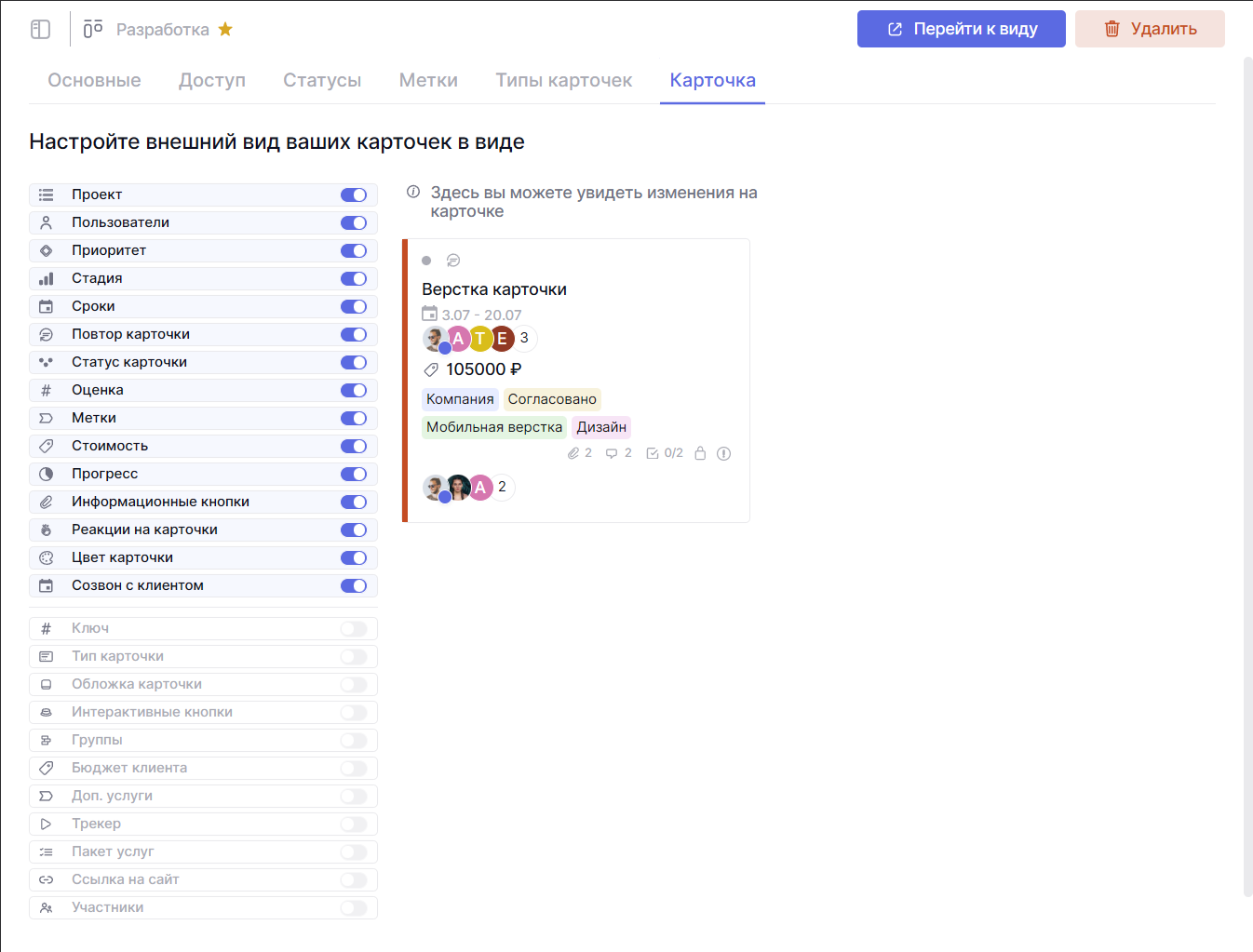Turn off the Стоимость switch
The image size is (1253, 952).
pyautogui.click(x=354, y=446)
